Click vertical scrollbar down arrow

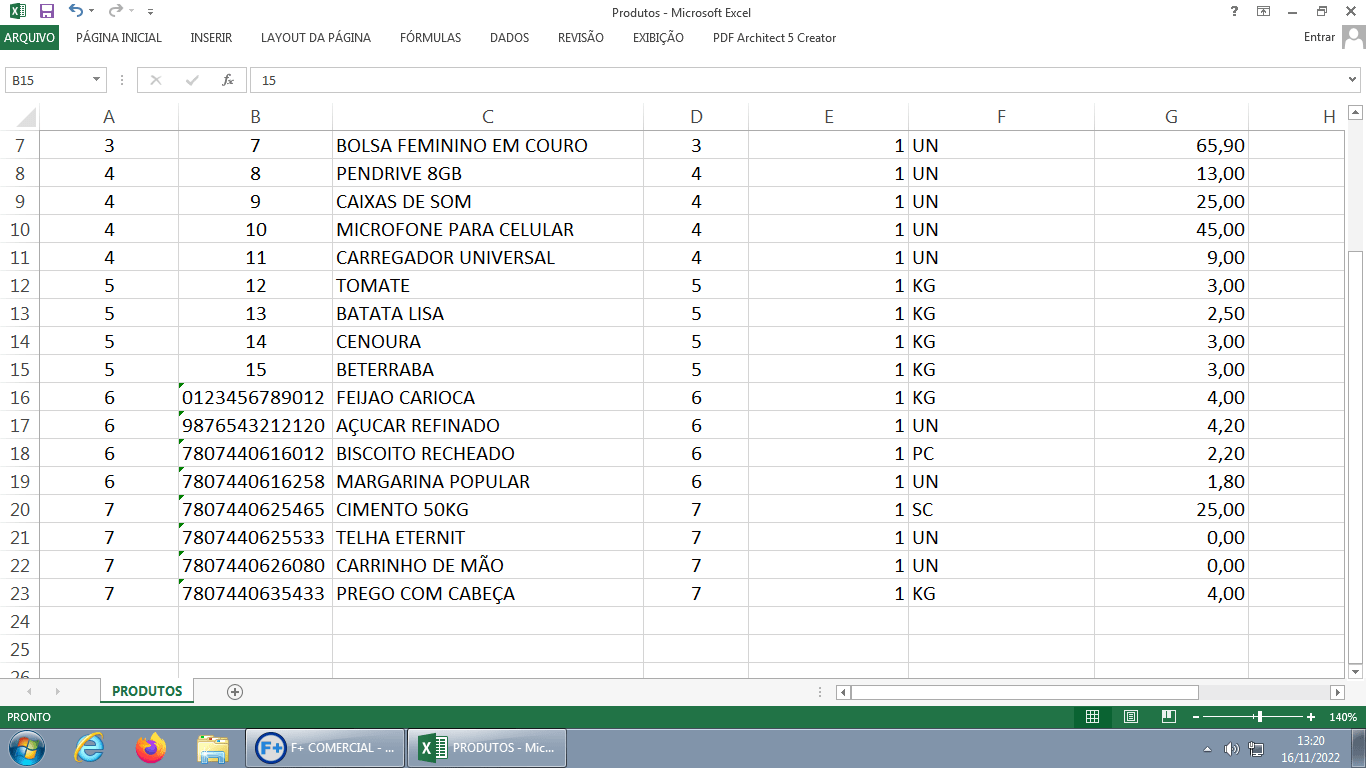click(1355, 671)
